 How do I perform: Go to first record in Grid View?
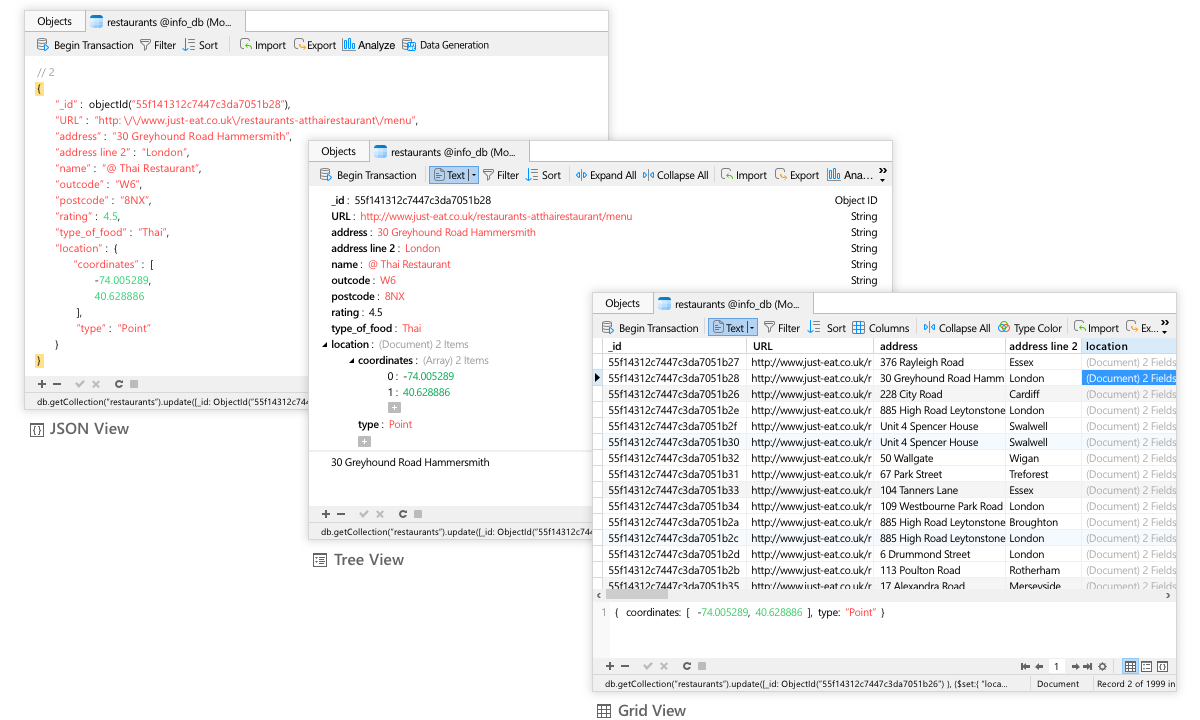pos(1025,666)
